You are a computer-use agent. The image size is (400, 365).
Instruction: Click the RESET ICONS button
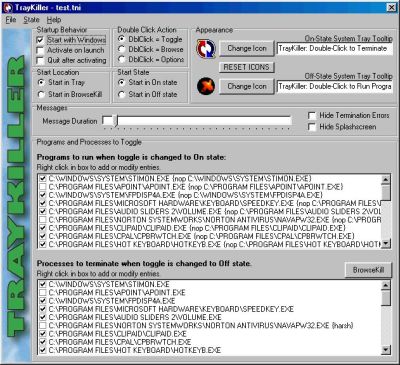tap(247, 67)
